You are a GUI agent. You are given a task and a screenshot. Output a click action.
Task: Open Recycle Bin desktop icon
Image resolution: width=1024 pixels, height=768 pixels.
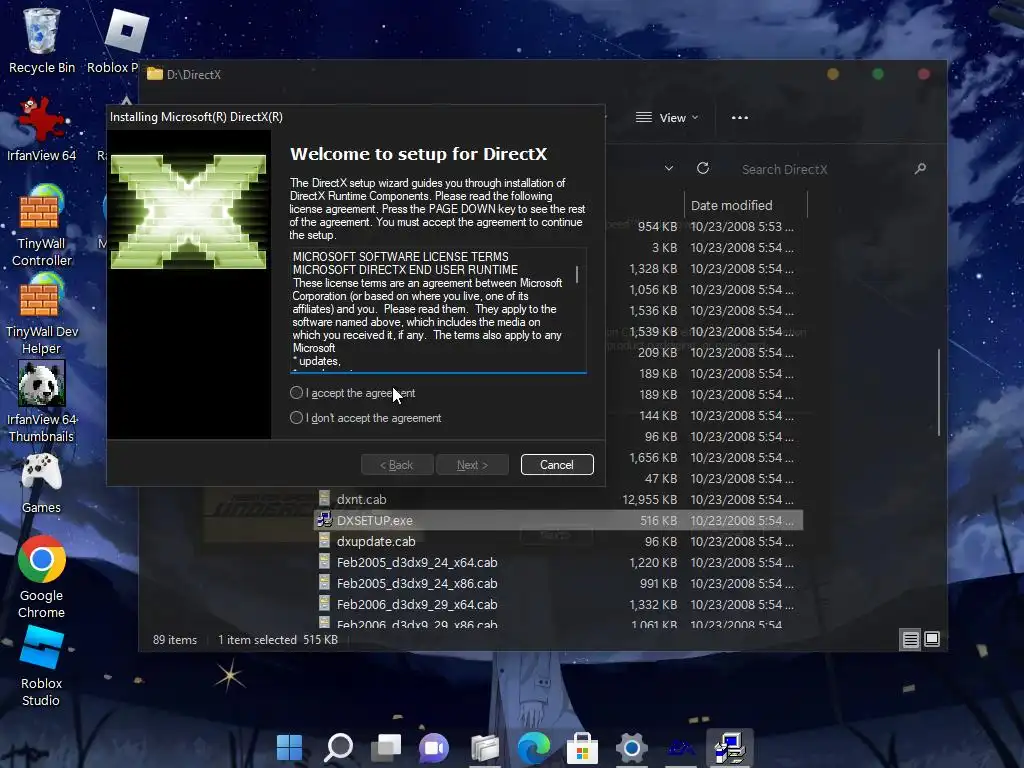click(x=42, y=40)
